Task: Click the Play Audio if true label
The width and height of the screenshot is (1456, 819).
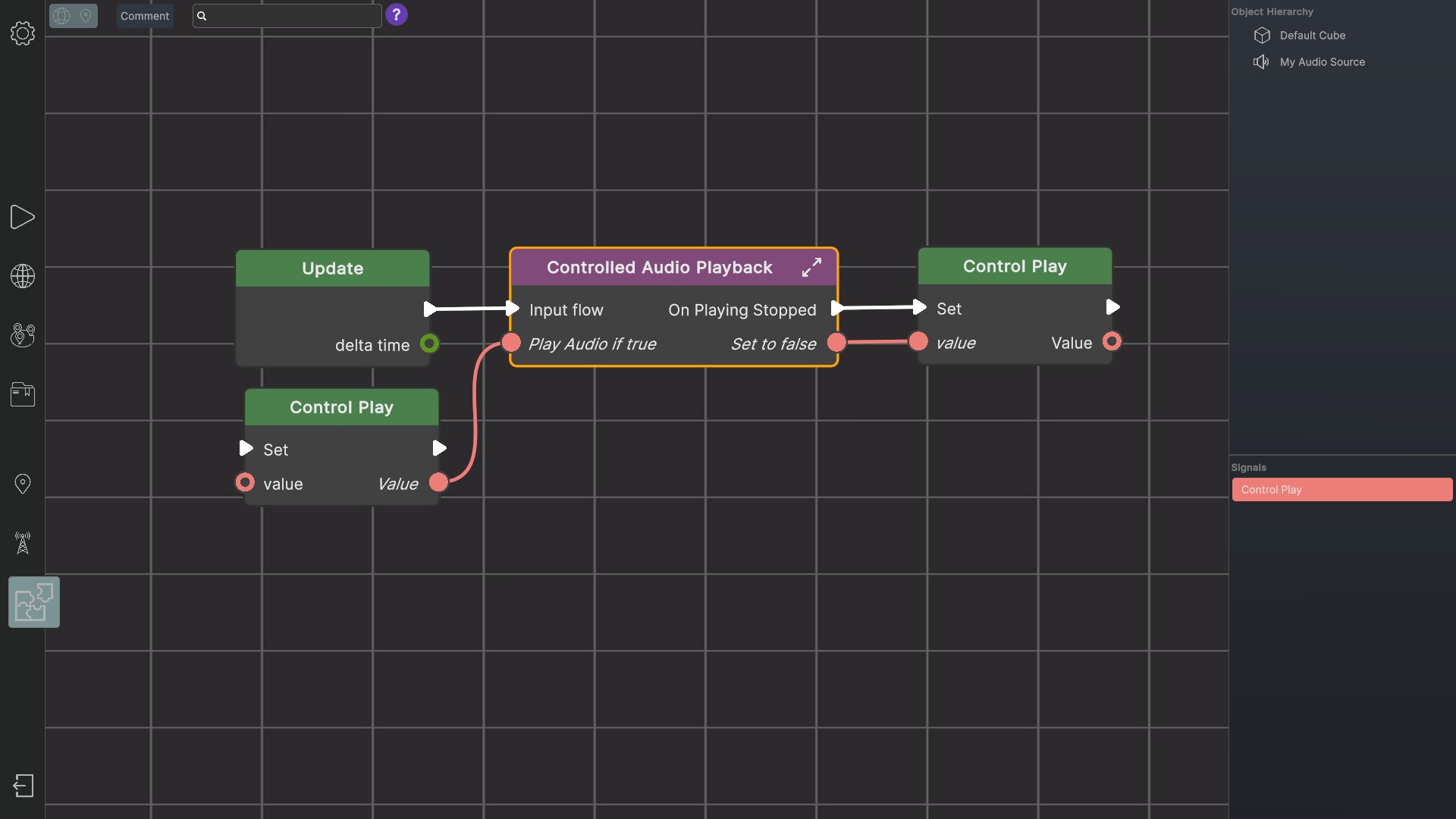Action: 592,344
